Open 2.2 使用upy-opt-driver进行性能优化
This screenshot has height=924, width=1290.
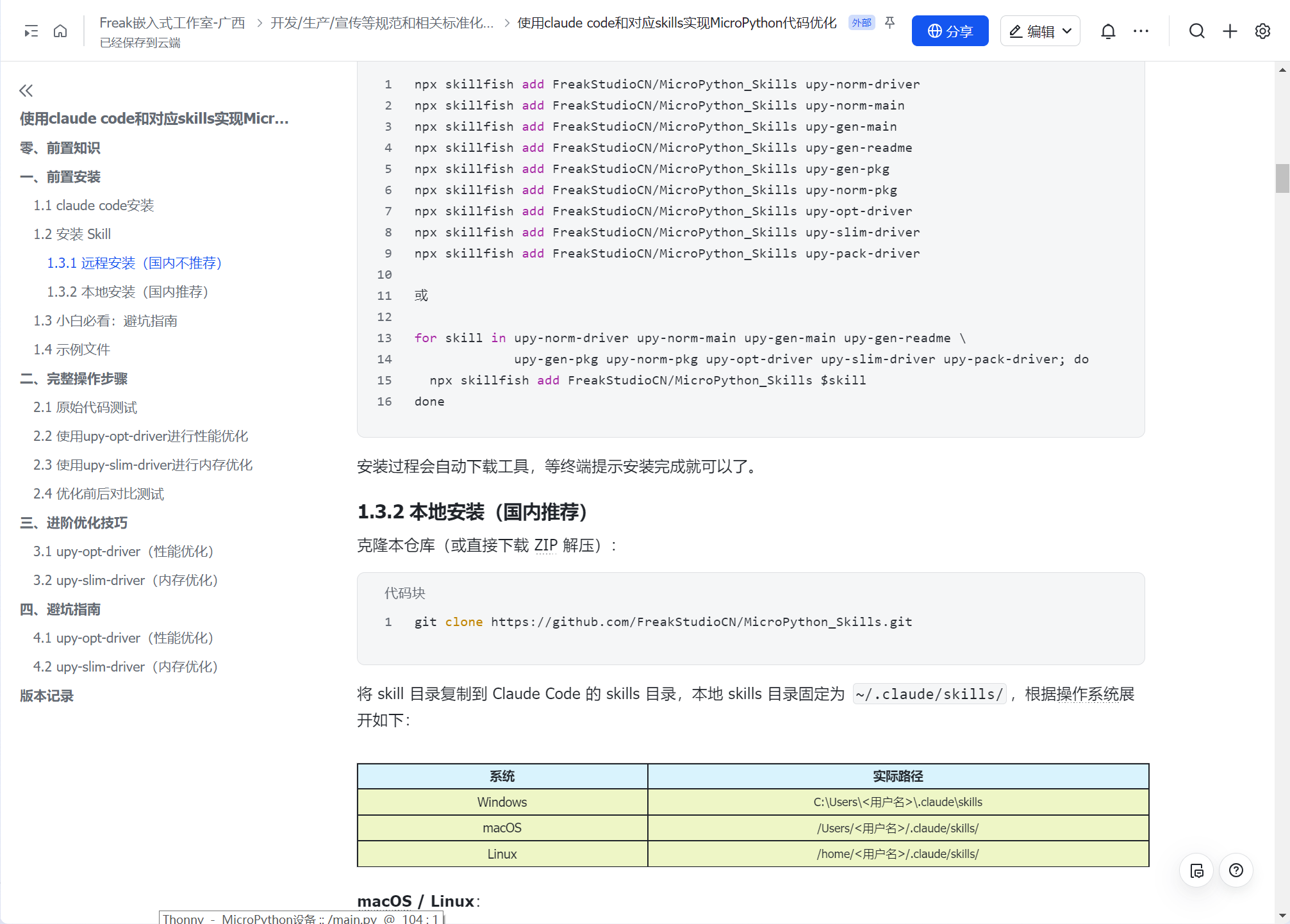click(x=140, y=436)
